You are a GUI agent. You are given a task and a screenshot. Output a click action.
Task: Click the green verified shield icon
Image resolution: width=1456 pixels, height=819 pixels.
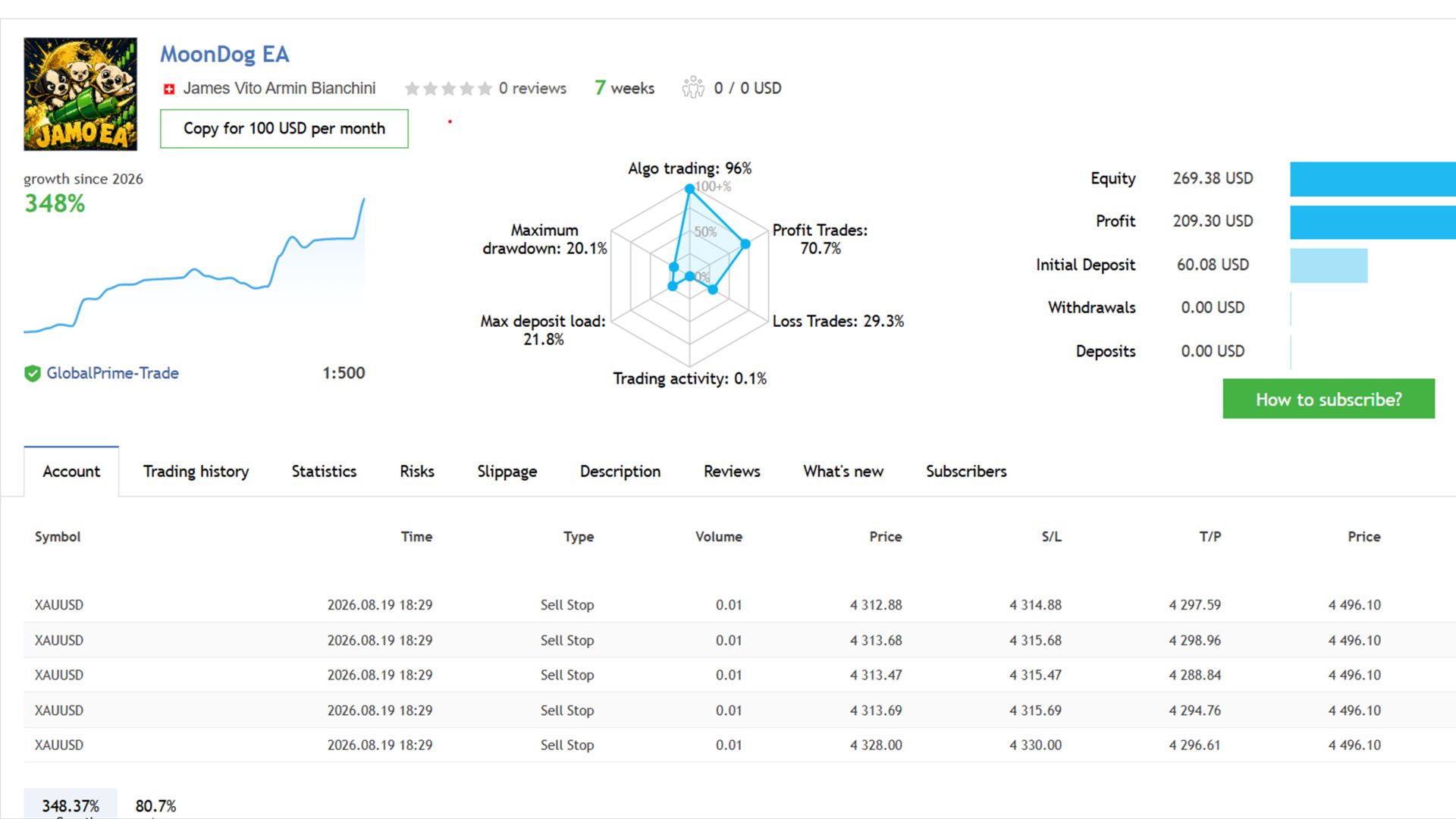pyautogui.click(x=32, y=373)
